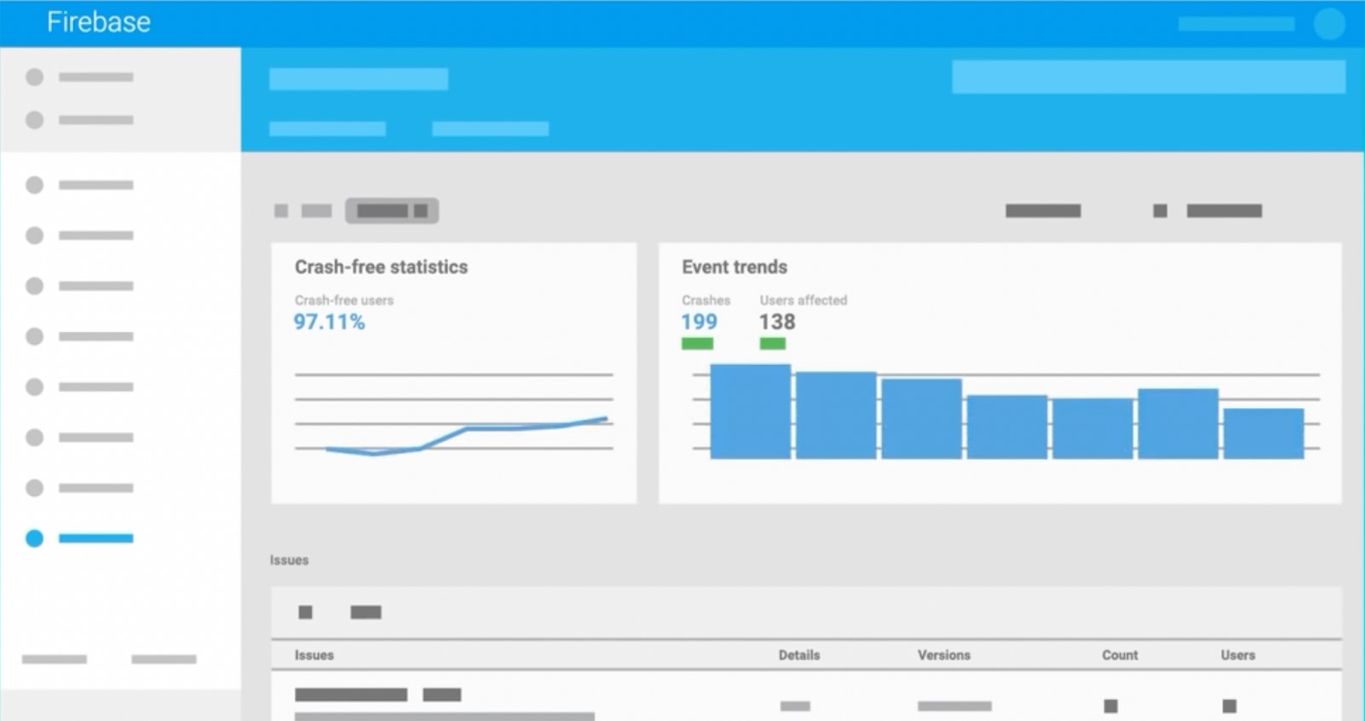Select the Issues section heading tab
The width and height of the screenshot is (1365, 721).
289,560
